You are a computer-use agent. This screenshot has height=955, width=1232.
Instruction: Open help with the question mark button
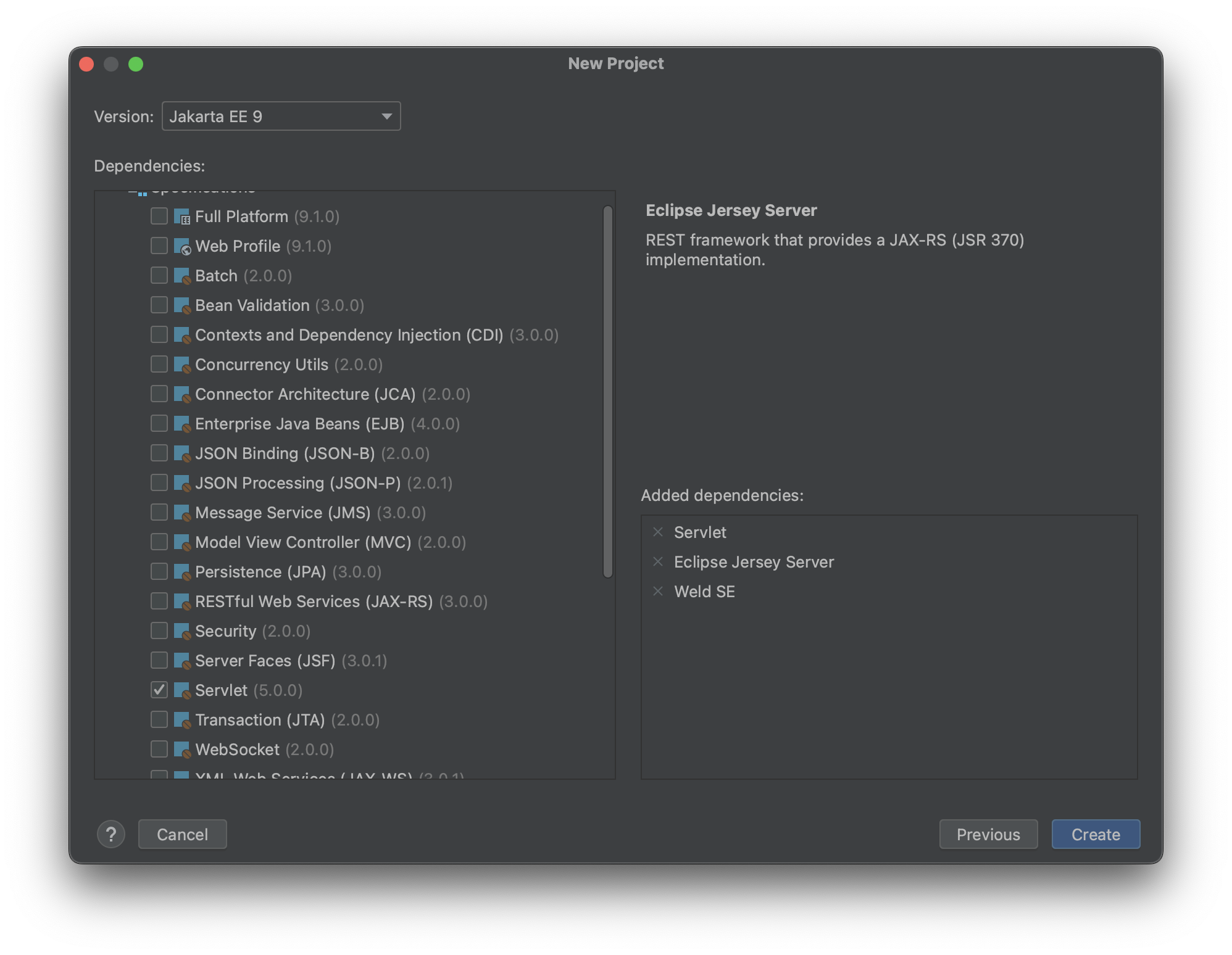click(111, 834)
